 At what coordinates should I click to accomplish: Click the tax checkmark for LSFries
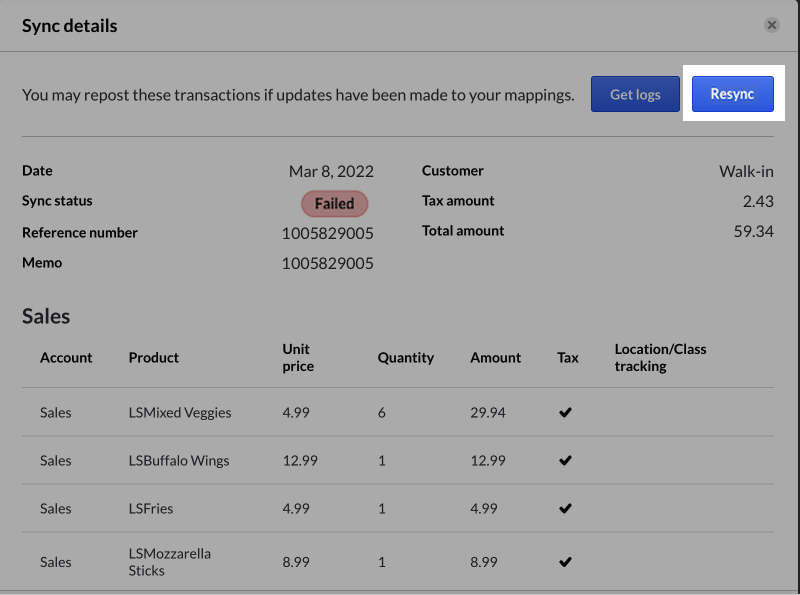565,508
